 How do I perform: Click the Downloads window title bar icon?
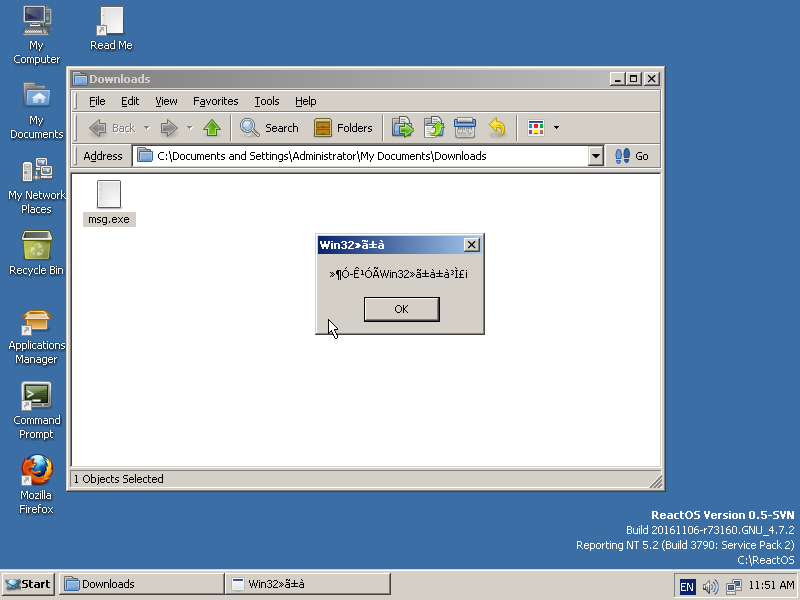point(80,79)
